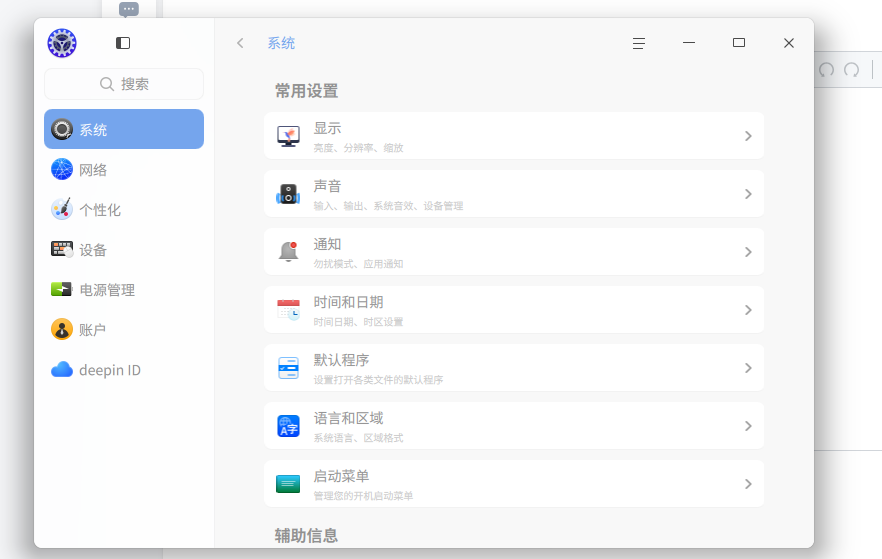Open 账户 accounts section
The height and width of the screenshot is (559, 882).
pyautogui.click(x=124, y=330)
